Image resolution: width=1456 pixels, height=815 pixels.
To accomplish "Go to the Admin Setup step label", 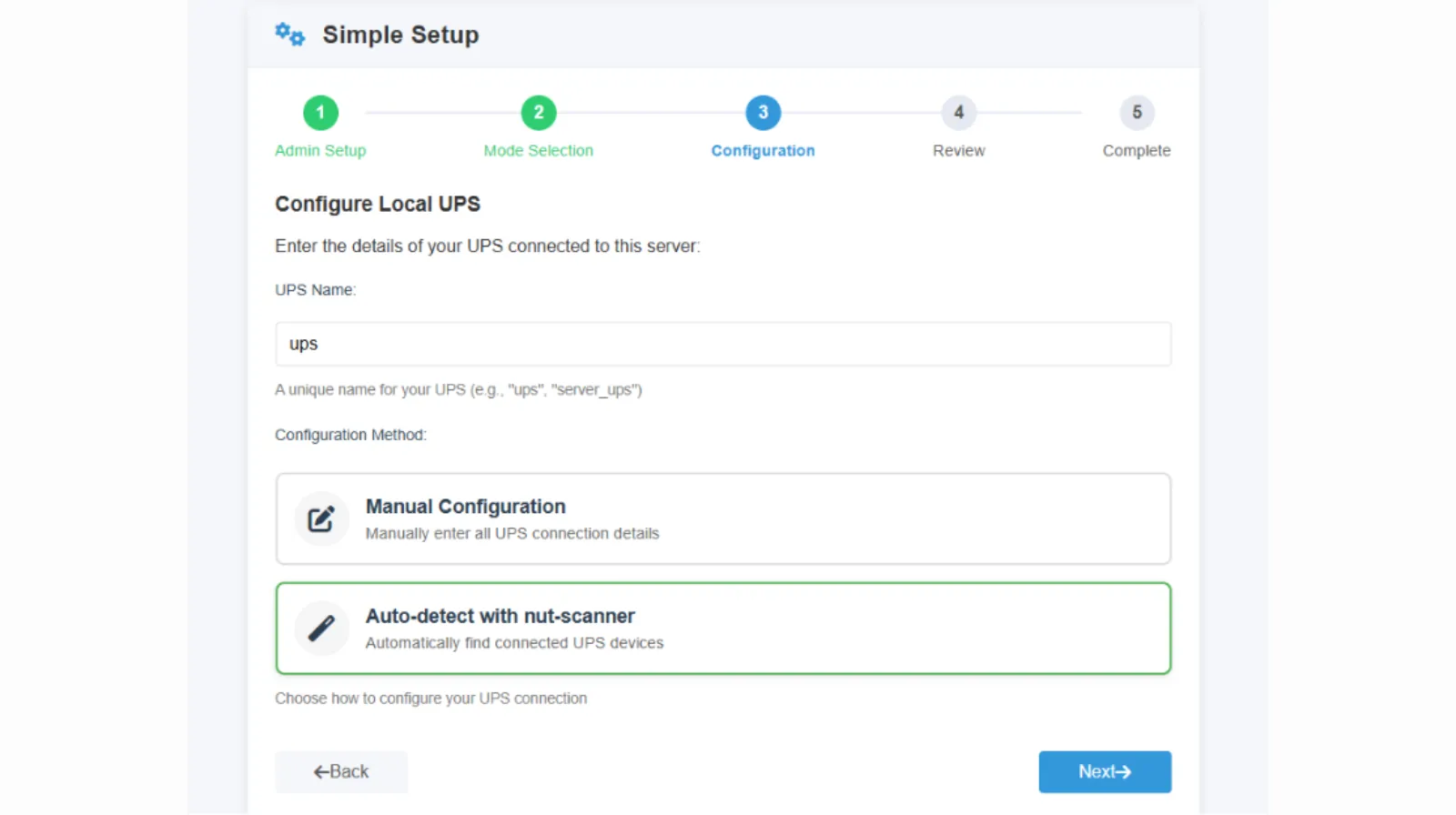I will click(320, 151).
